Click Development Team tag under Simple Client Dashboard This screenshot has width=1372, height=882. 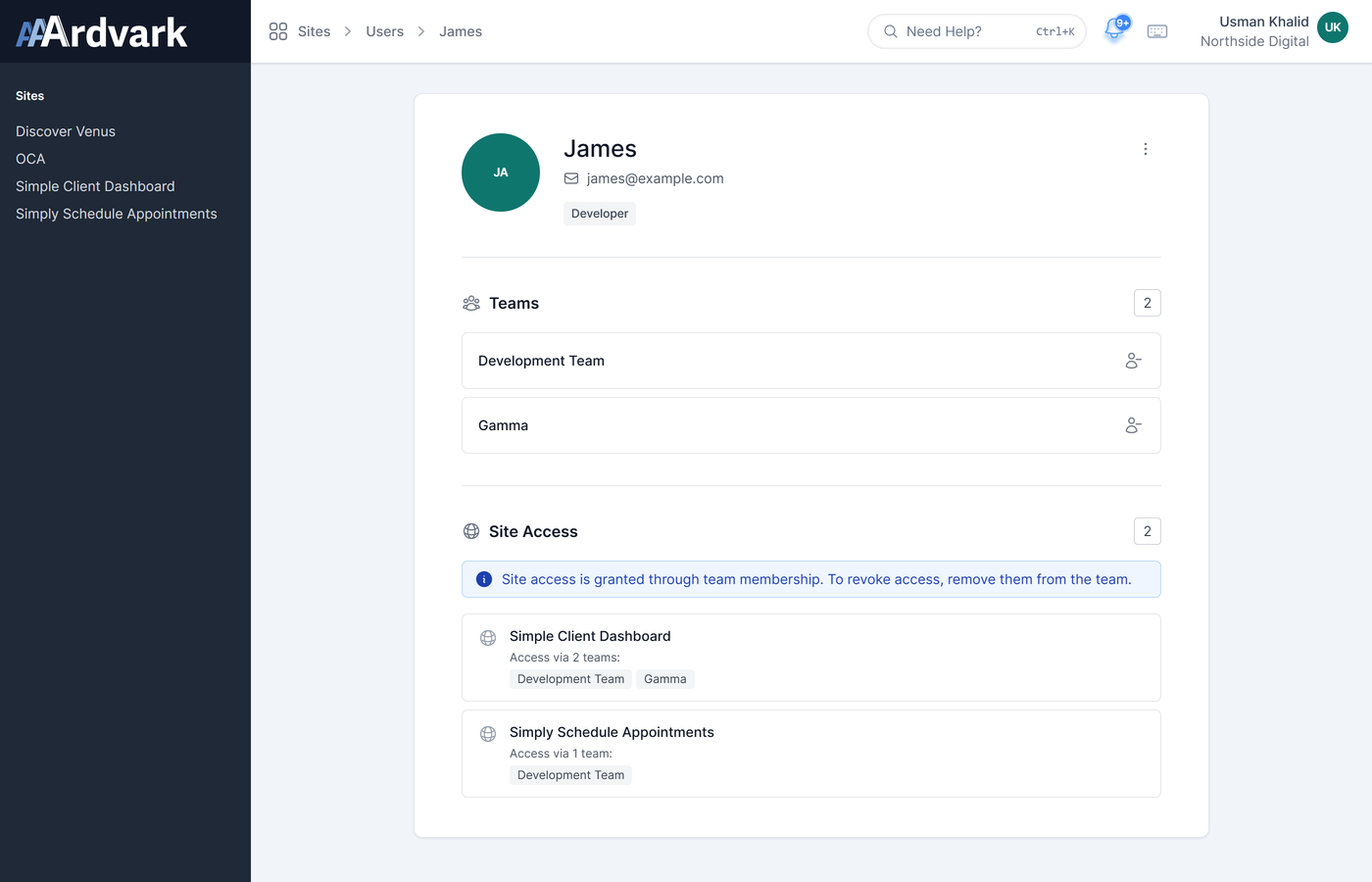tap(570, 679)
